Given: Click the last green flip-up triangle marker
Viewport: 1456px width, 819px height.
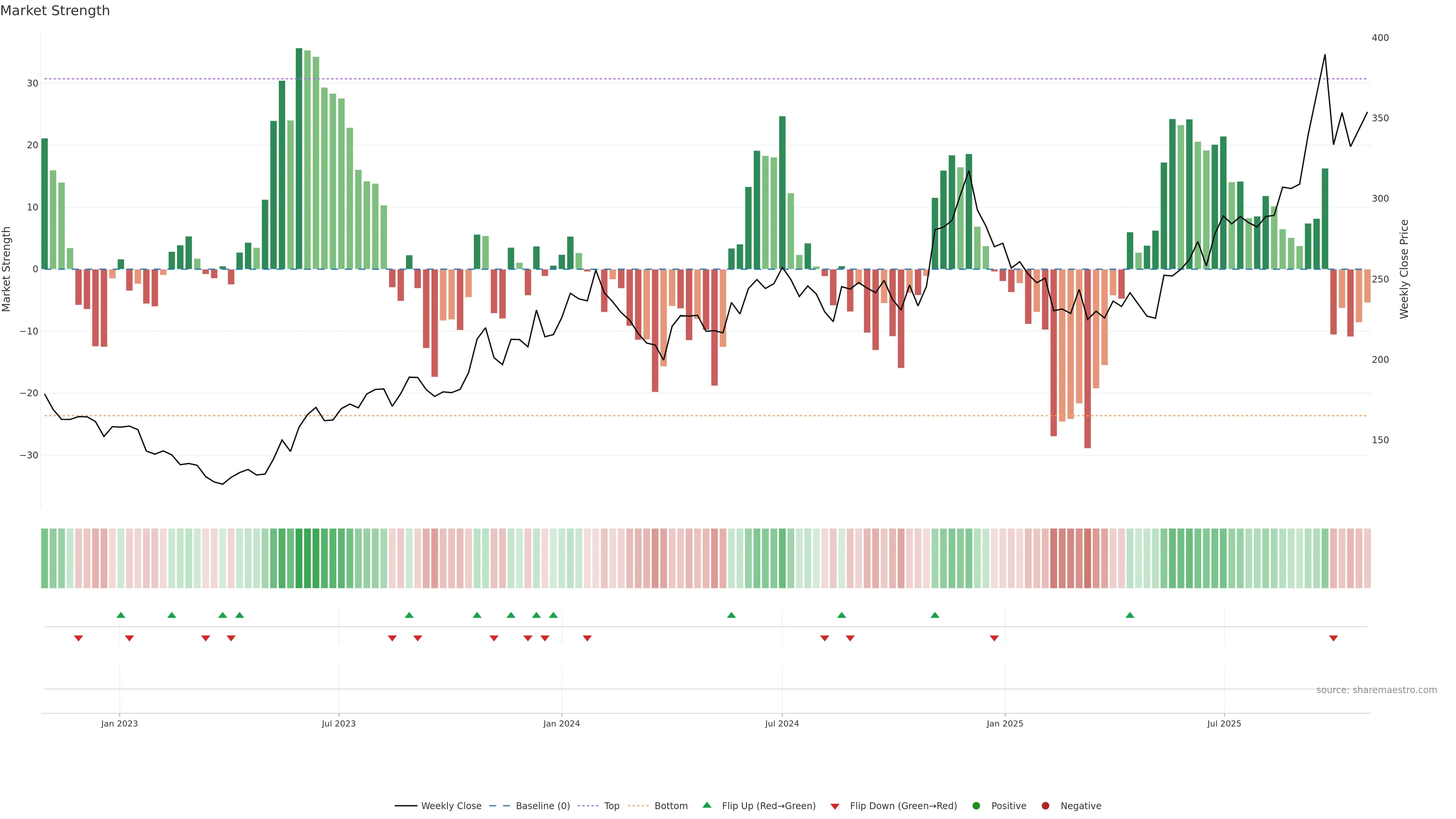Looking at the screenshot, I should [1130, 615].
